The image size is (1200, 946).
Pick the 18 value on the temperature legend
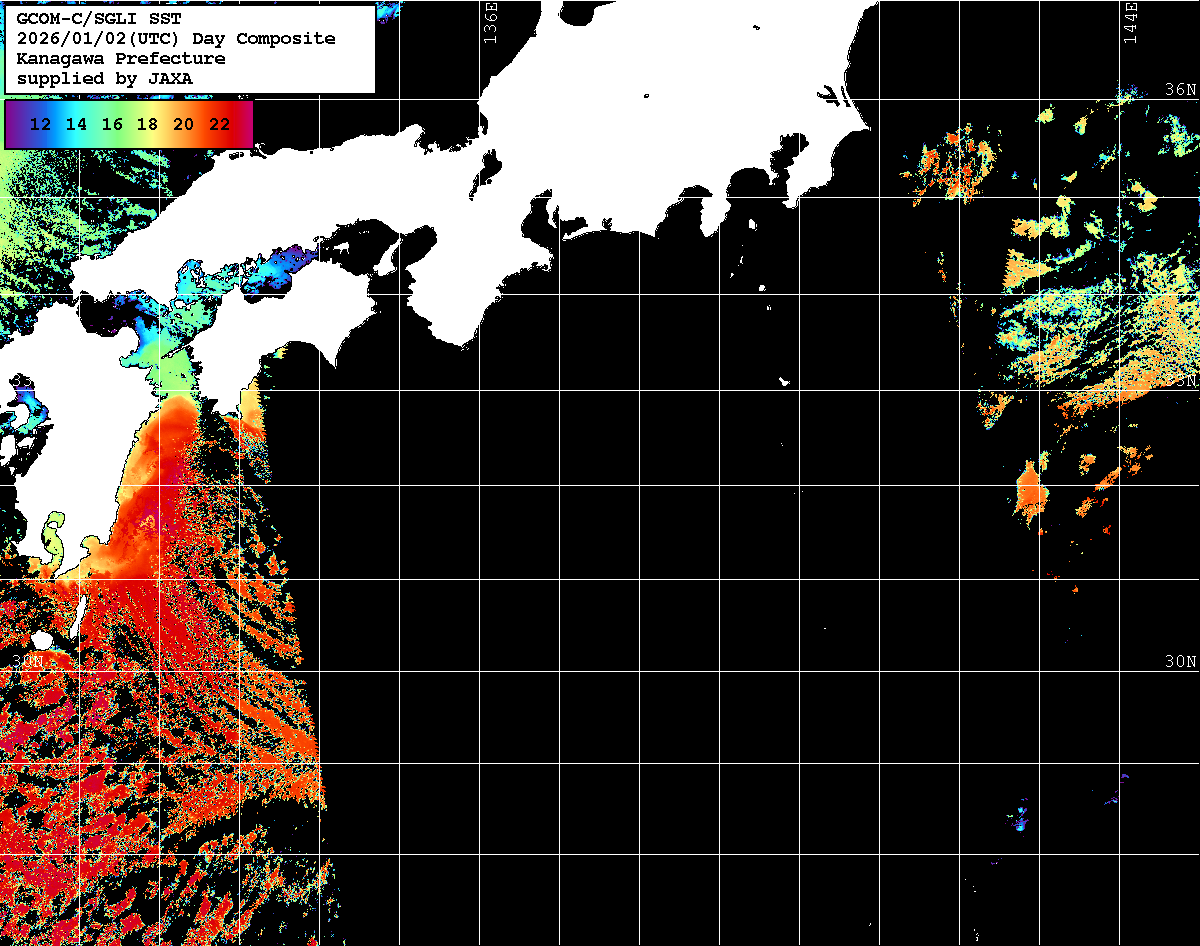[147, 125]
